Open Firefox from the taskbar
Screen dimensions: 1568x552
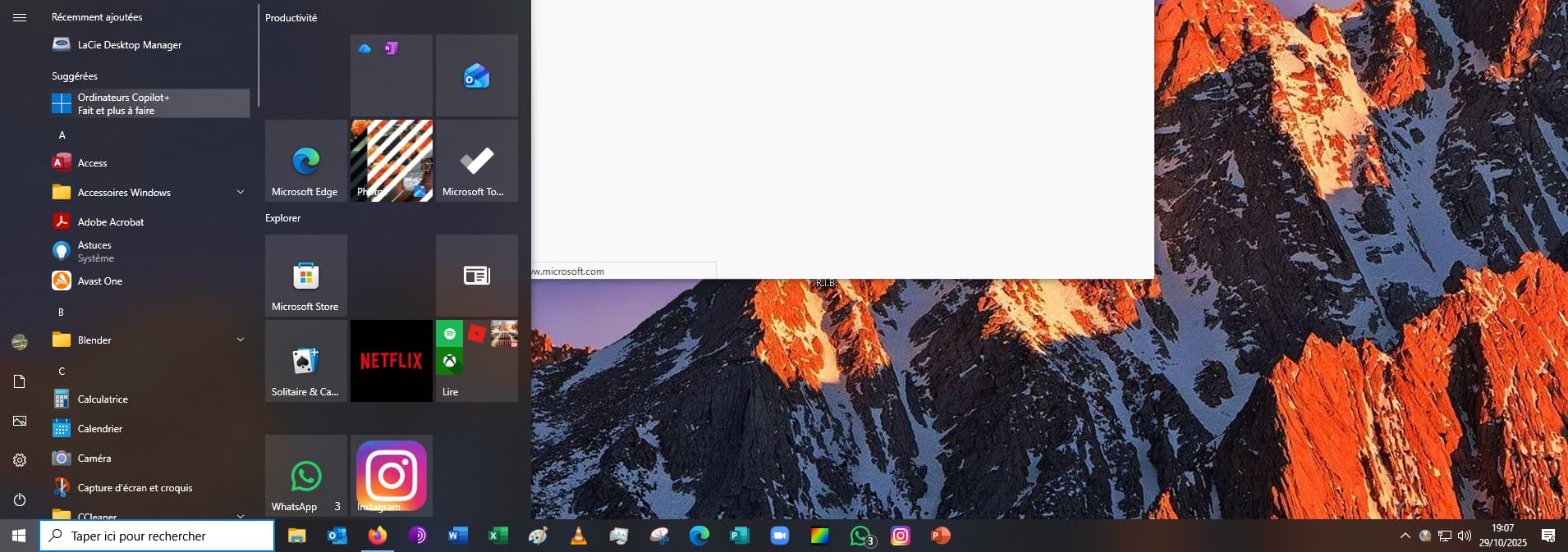[377, 536]
